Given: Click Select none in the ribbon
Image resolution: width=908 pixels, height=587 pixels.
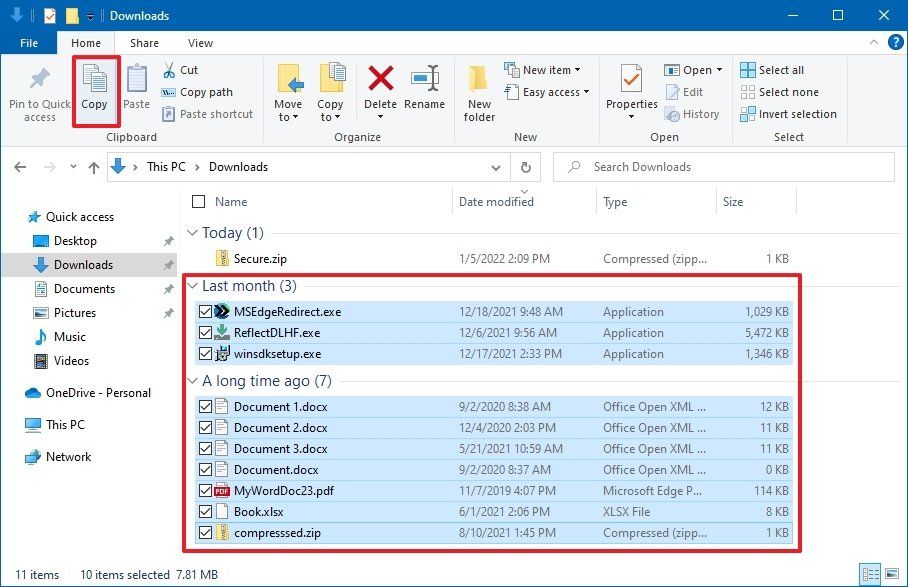Looking at the screenshot, I should [x=780, y=91].
